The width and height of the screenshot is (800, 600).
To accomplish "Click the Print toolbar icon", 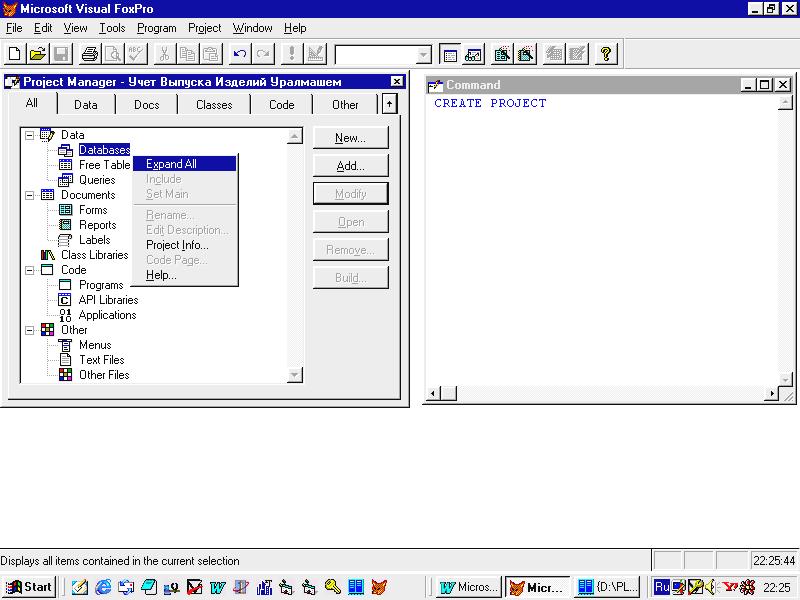I will [x=90, y=54].
